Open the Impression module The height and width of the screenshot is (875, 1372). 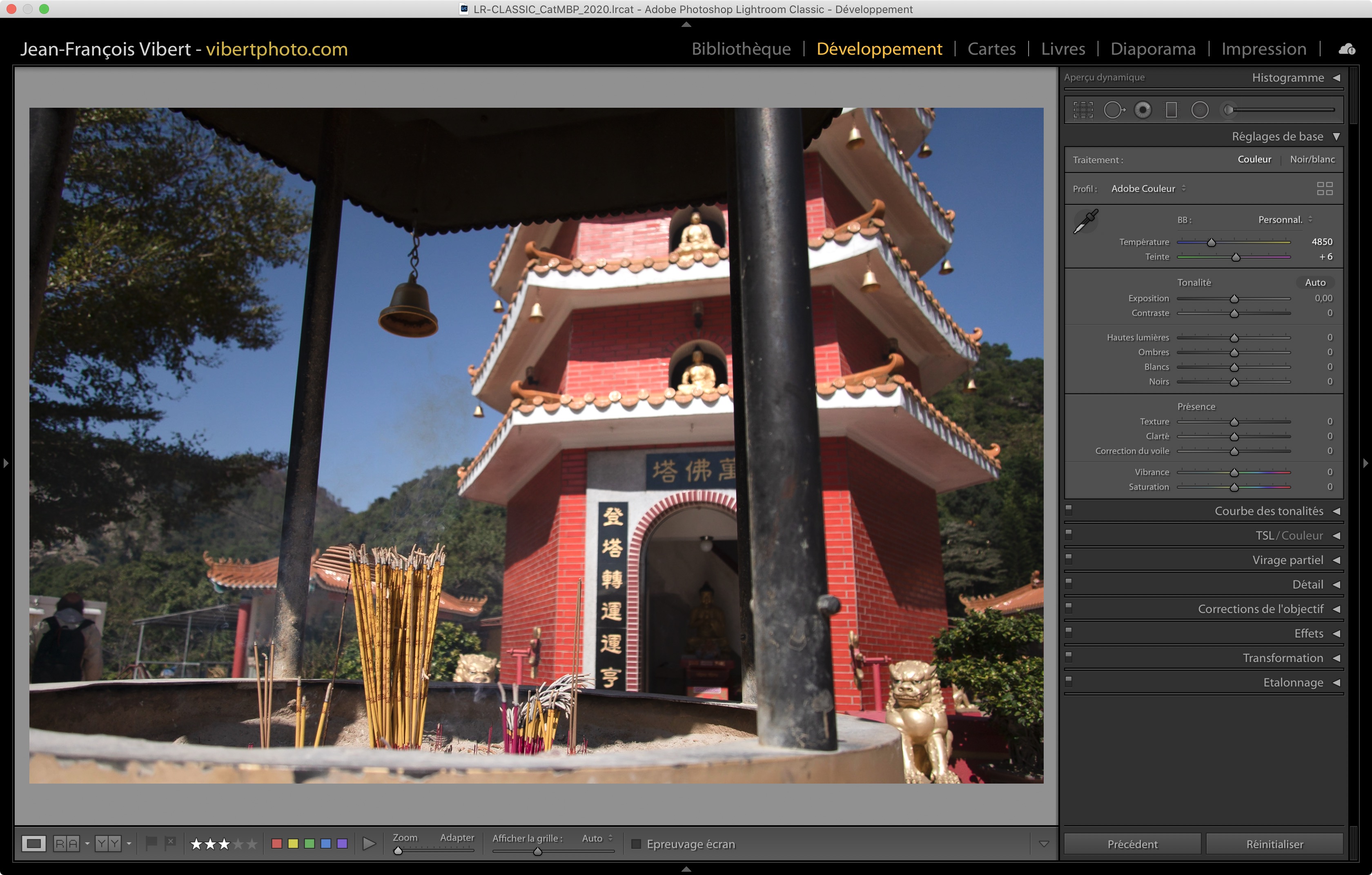point(1263,49)
